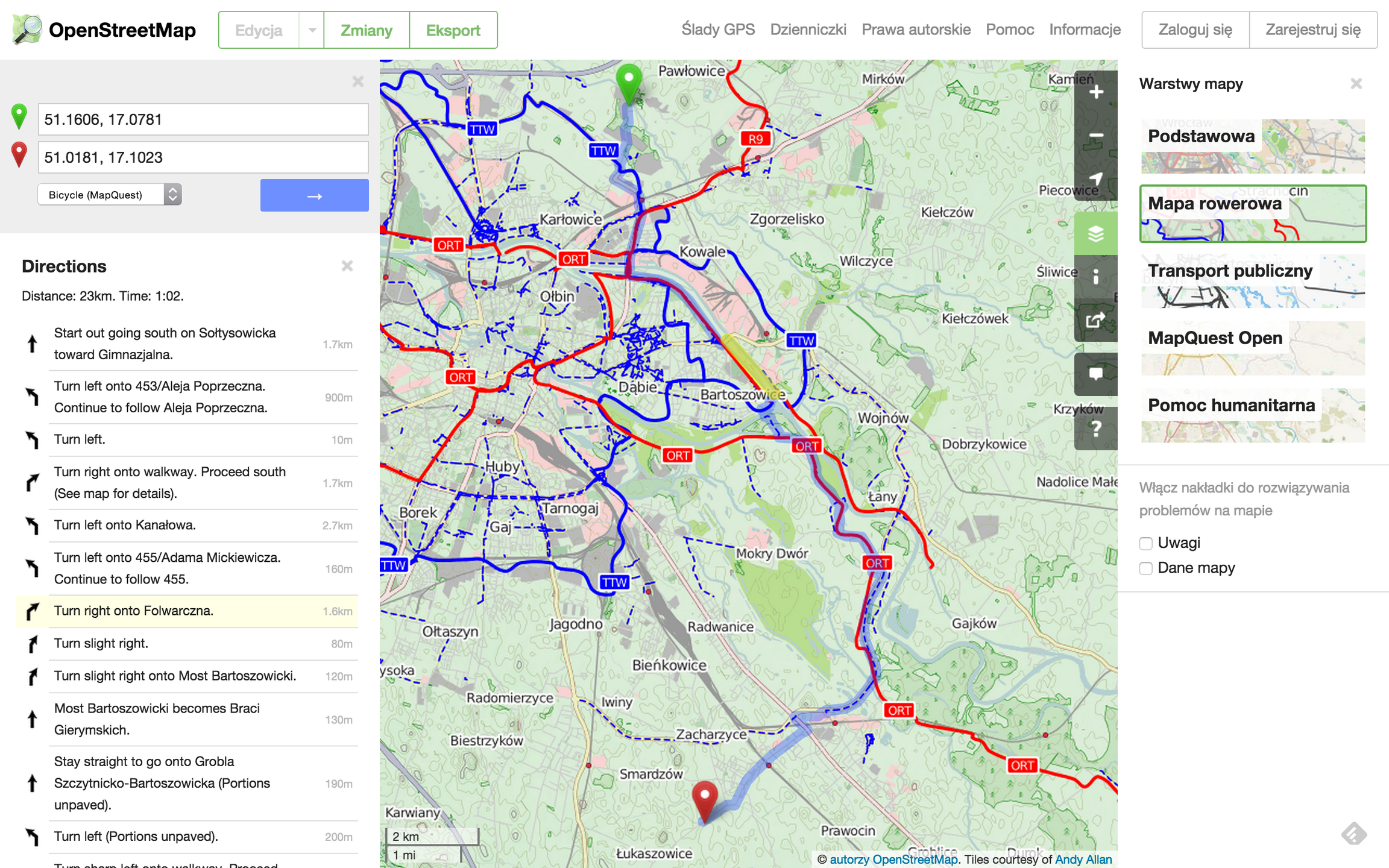Zoom out on the map
The image size is (1389, 868).
click(x=1096, y=136)
